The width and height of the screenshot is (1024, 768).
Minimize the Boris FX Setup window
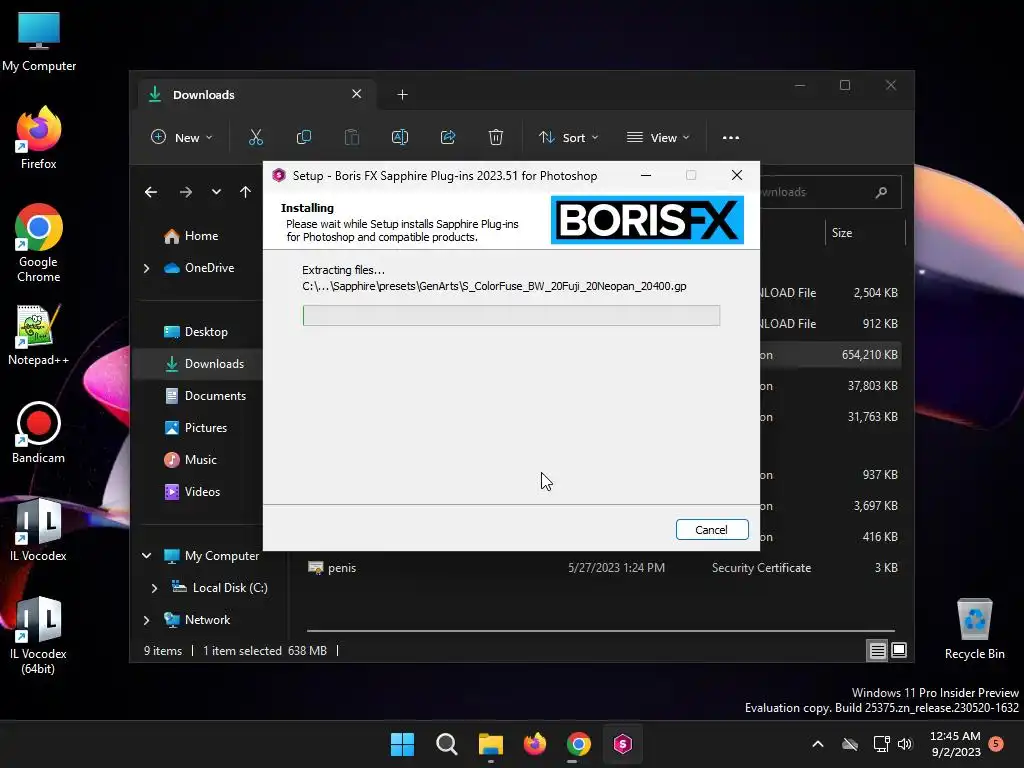[646, 175]
